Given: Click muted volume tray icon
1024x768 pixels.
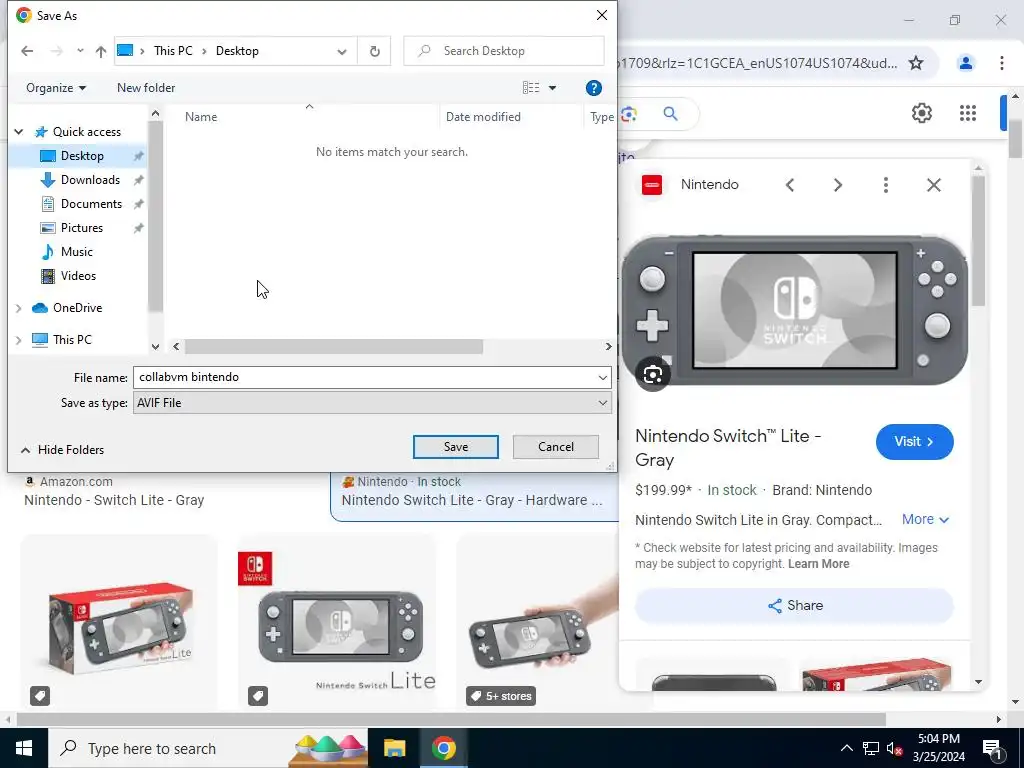Looking at the screenshot, I should click(894, 748).
